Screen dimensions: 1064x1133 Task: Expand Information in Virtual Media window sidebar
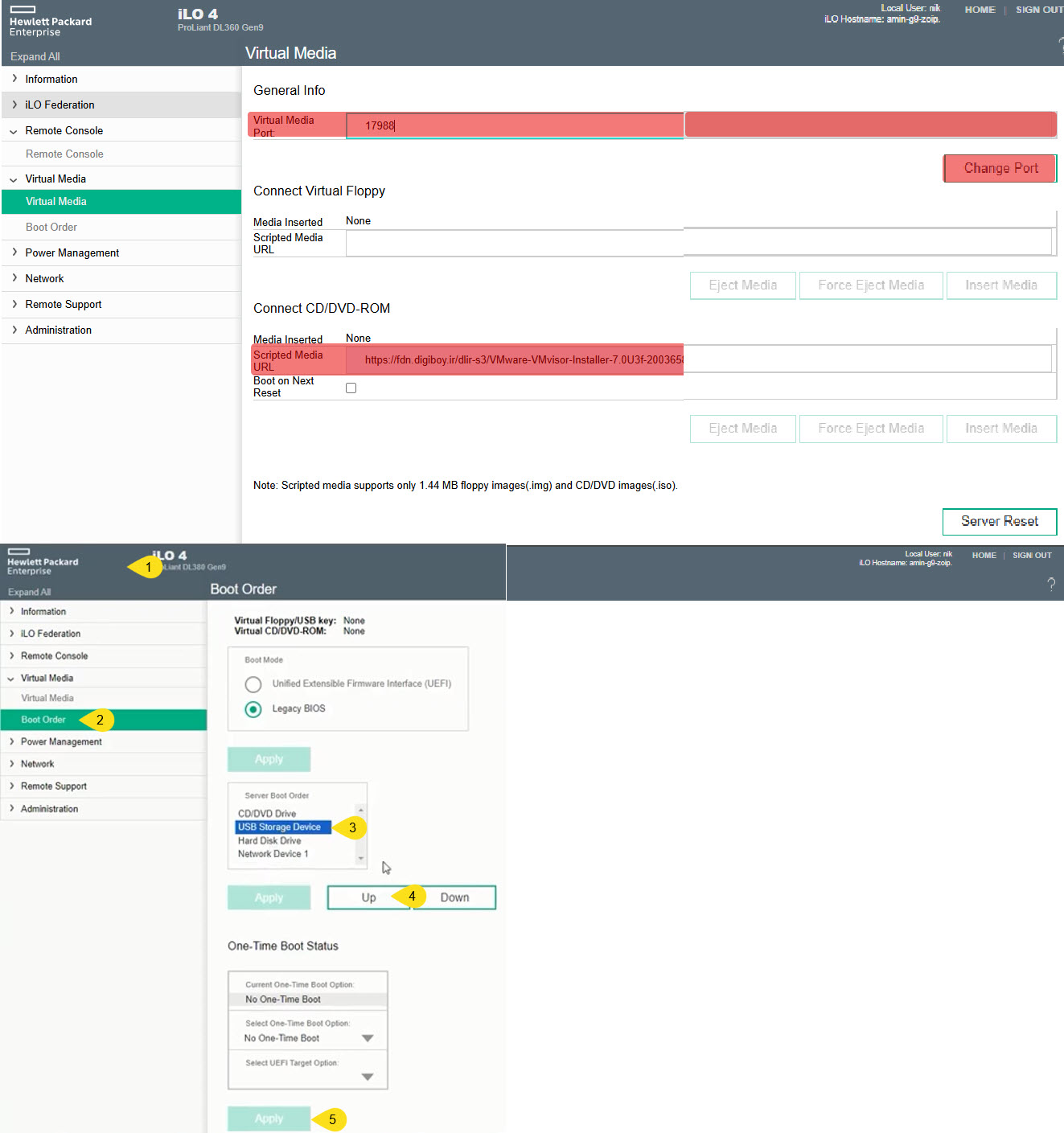14,79
